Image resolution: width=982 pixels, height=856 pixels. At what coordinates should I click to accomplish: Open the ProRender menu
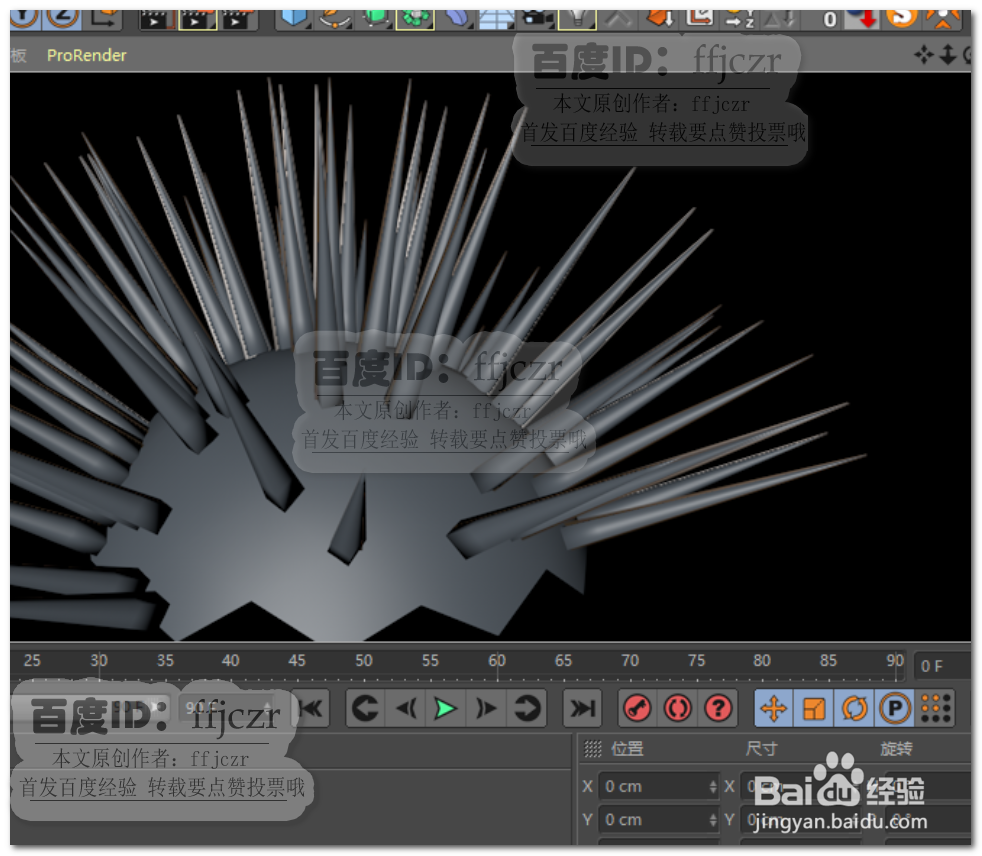coord(86,55)
